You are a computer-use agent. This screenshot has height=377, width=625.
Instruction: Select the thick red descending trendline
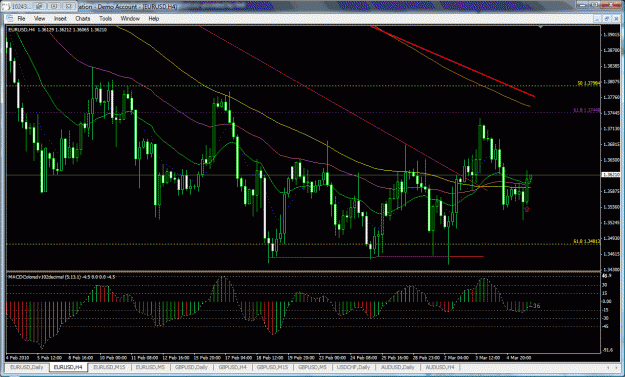pos(453,61)
